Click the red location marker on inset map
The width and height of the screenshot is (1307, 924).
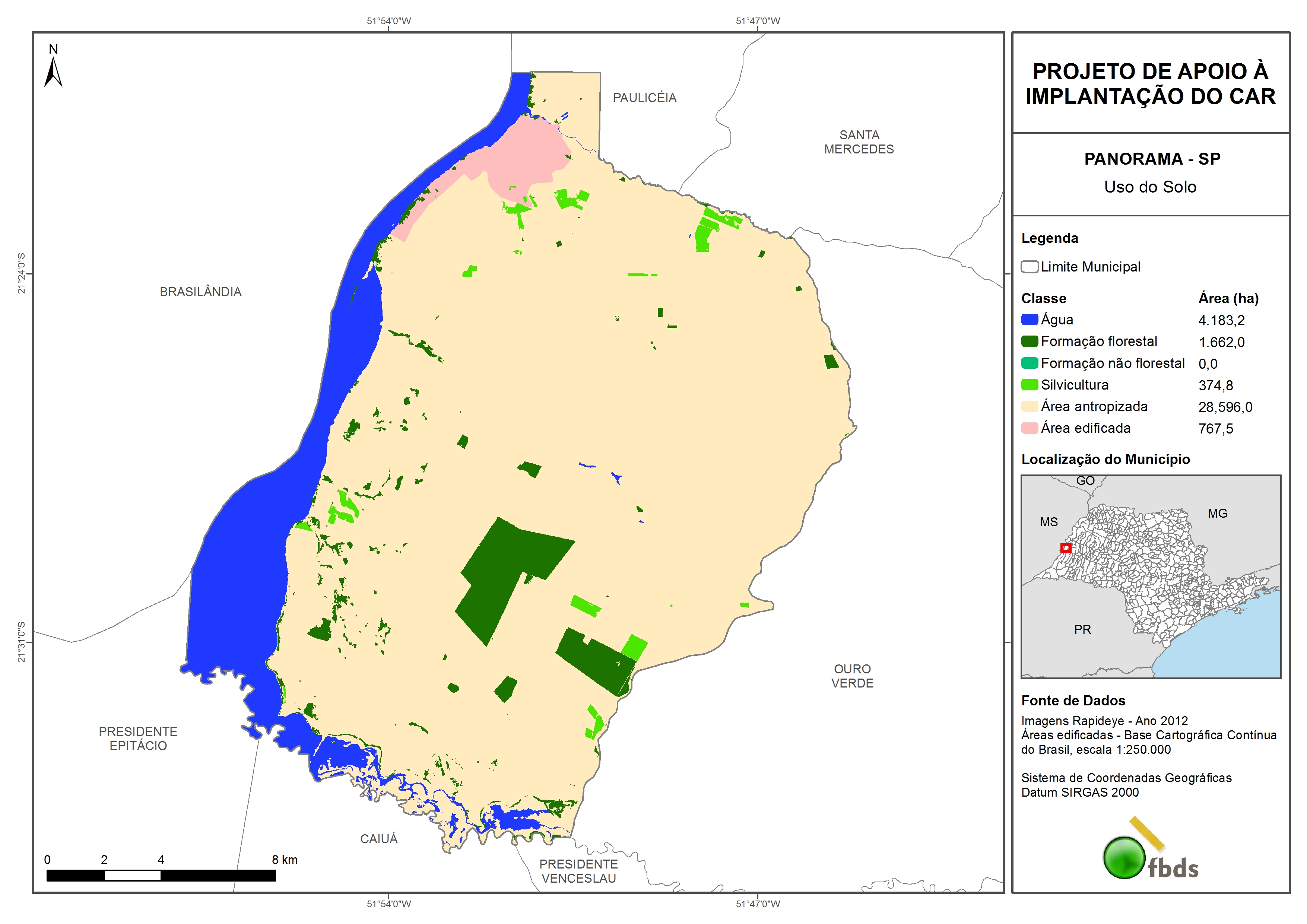1066,548
